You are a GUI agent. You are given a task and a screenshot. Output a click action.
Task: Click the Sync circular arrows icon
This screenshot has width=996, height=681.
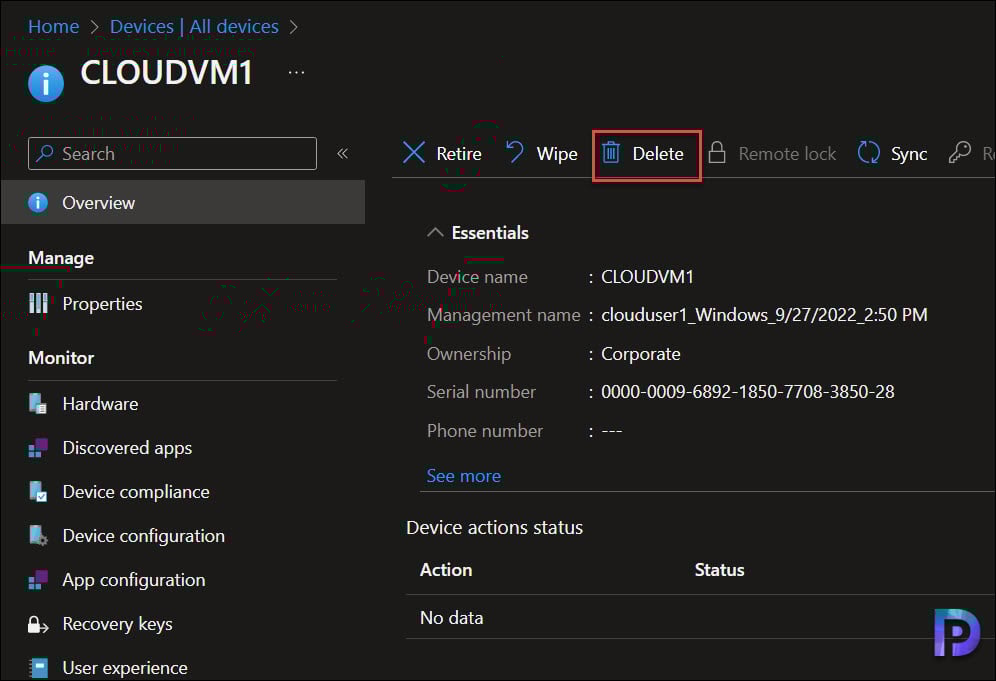coord(868,152)
